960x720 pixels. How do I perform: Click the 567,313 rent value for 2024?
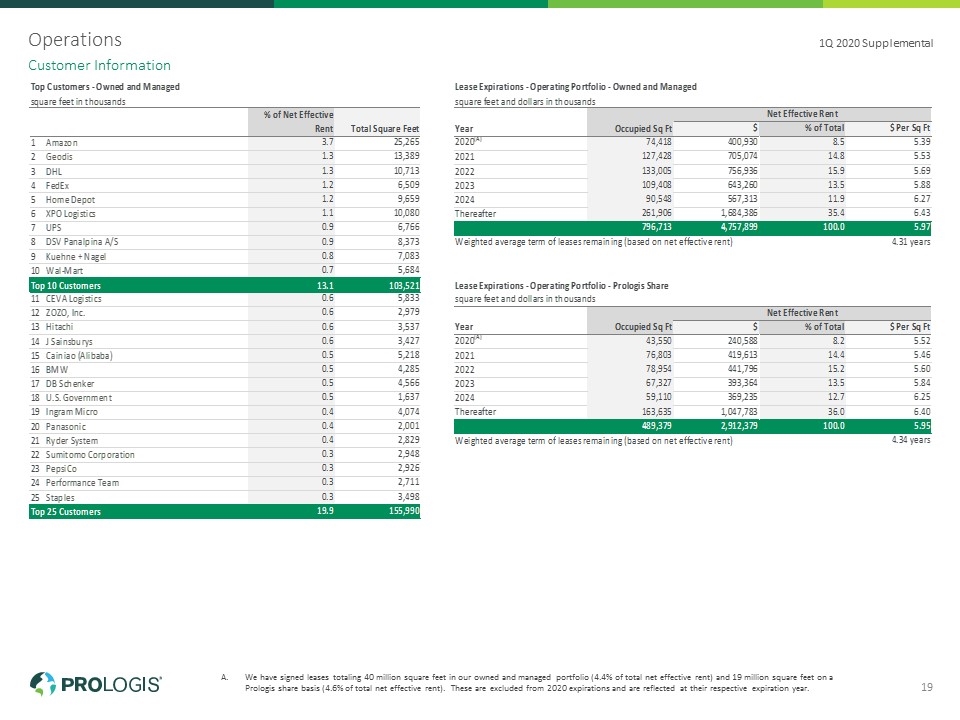743,199
